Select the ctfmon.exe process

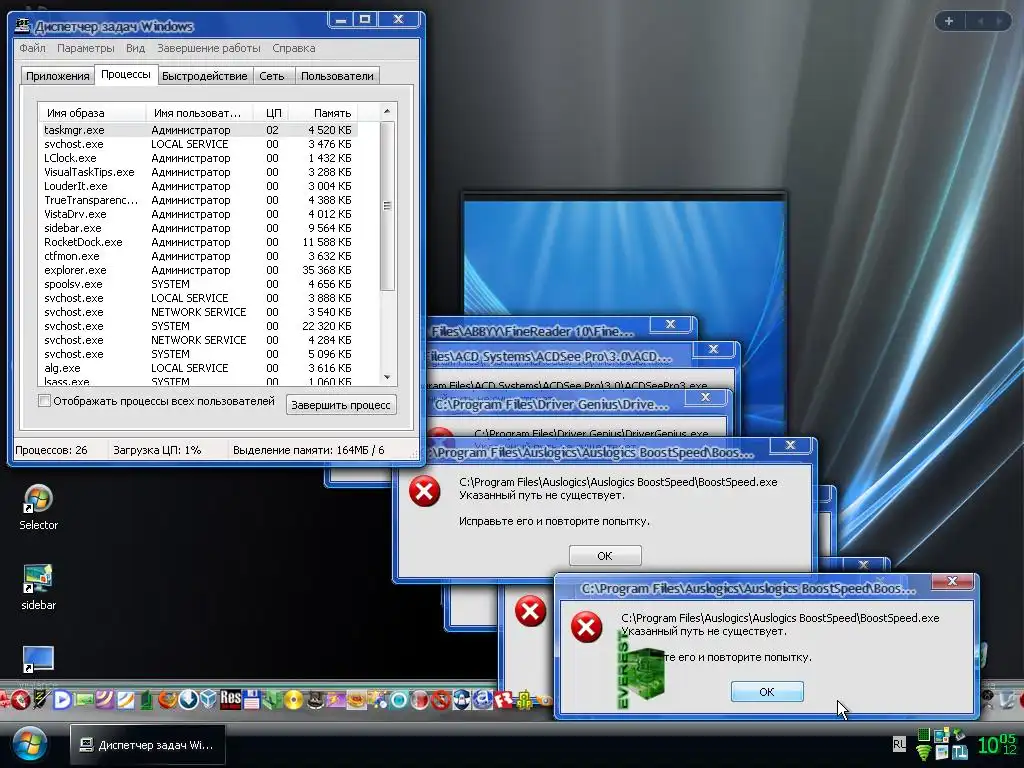tap(199, 256)
